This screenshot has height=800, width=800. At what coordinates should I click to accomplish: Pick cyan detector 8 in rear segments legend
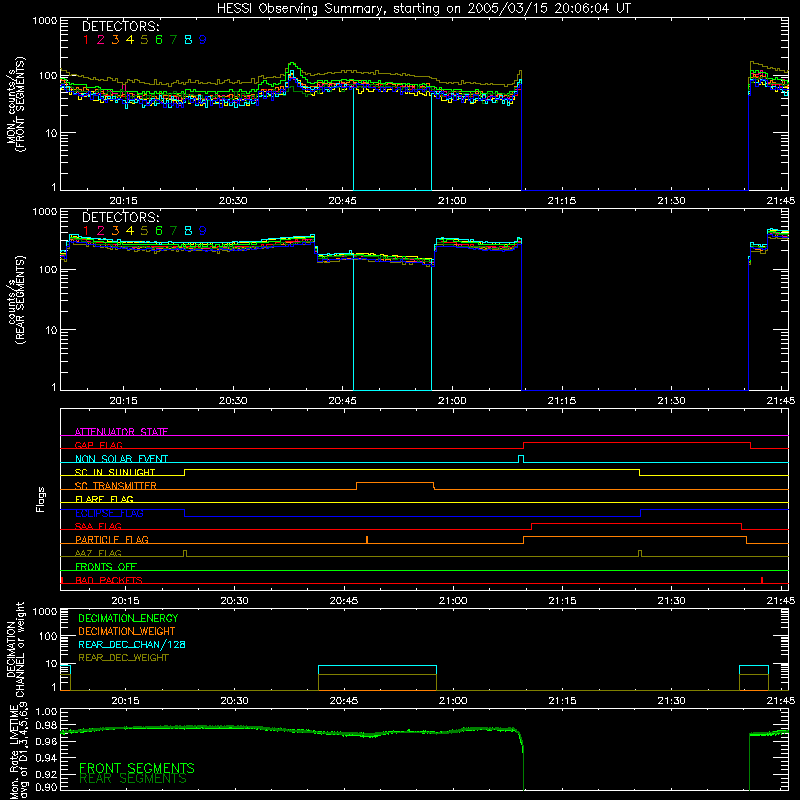point(188,231)
